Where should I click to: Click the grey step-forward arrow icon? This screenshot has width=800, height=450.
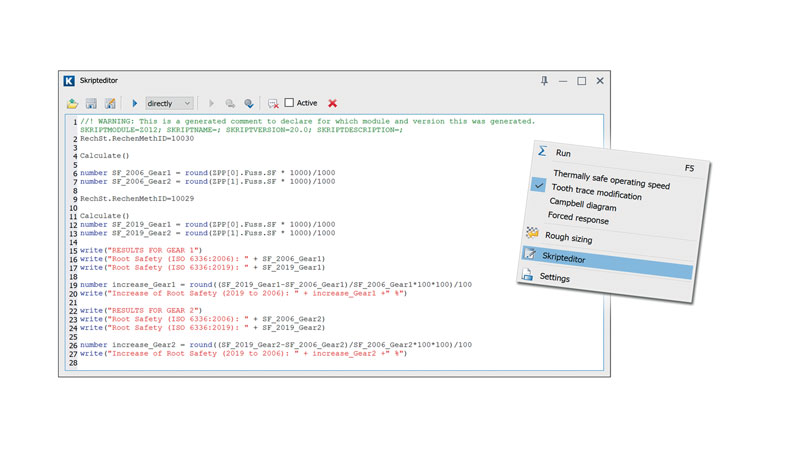pos(211,104)
